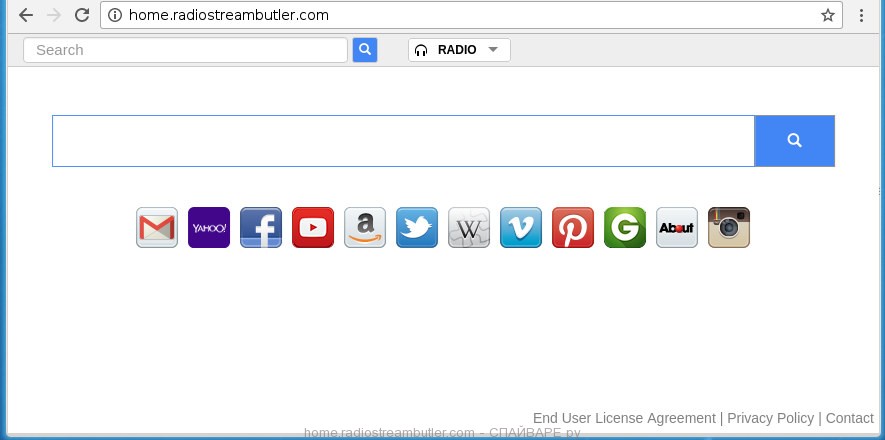This screenshot has width=885, height=440.
Task: Click the address bar URL
Action: point(229,15)
